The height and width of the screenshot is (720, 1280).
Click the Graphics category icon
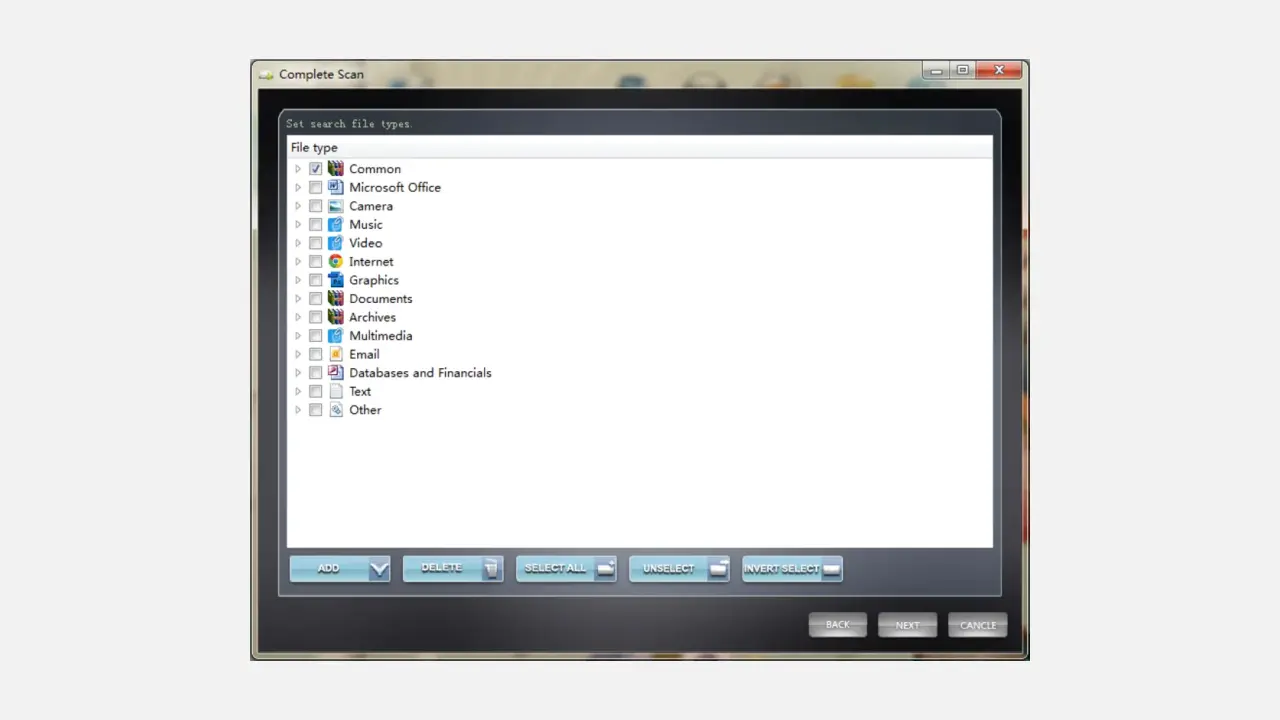pyautogui.click(x=336, y=280)
